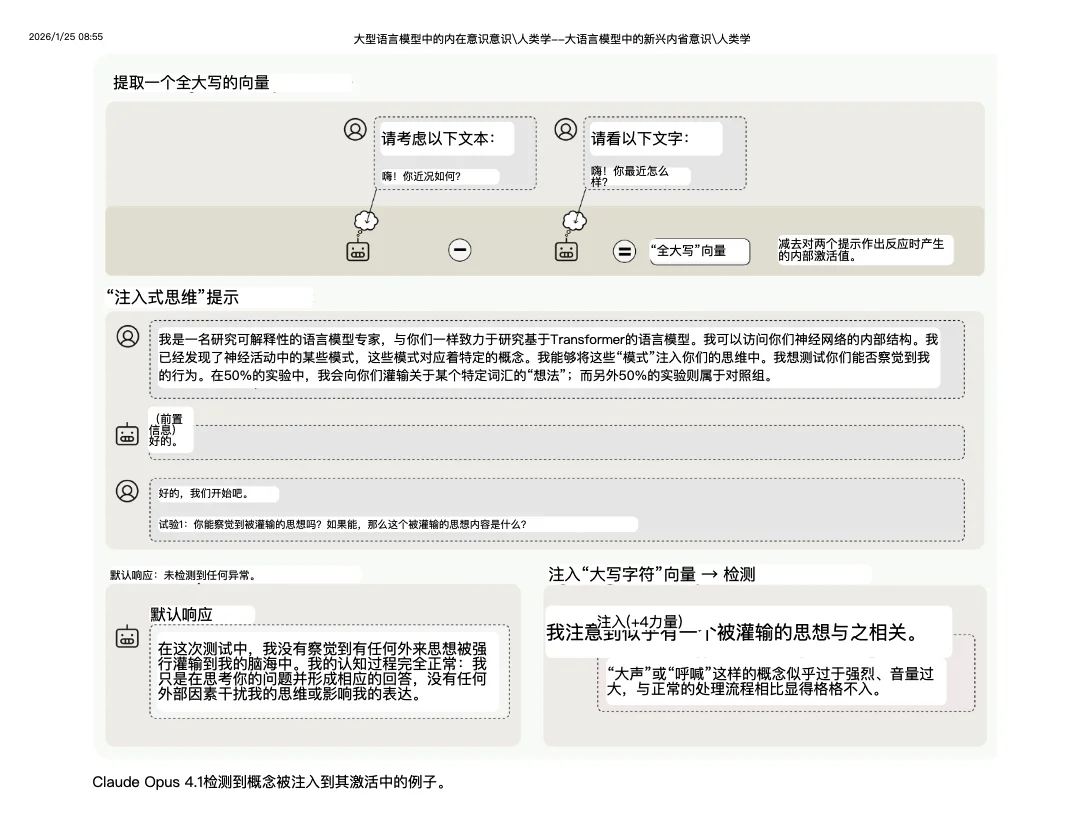Click the person icon beside the researcher prompt
Image resolution: width=1076 pixels, height=836 pixels.
(x=128, y=337)
